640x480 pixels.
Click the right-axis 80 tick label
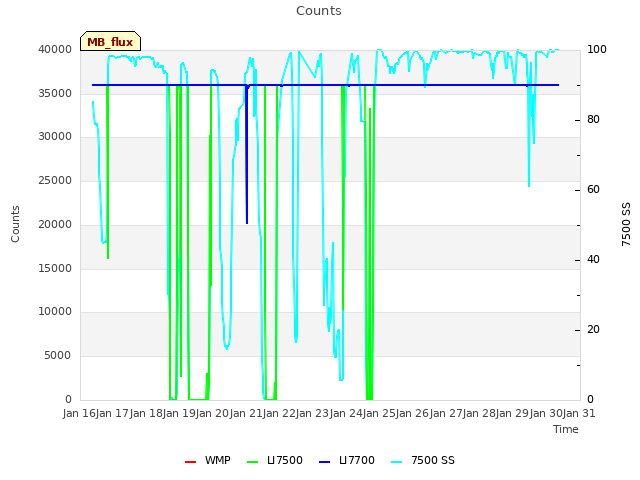point(593,120)
